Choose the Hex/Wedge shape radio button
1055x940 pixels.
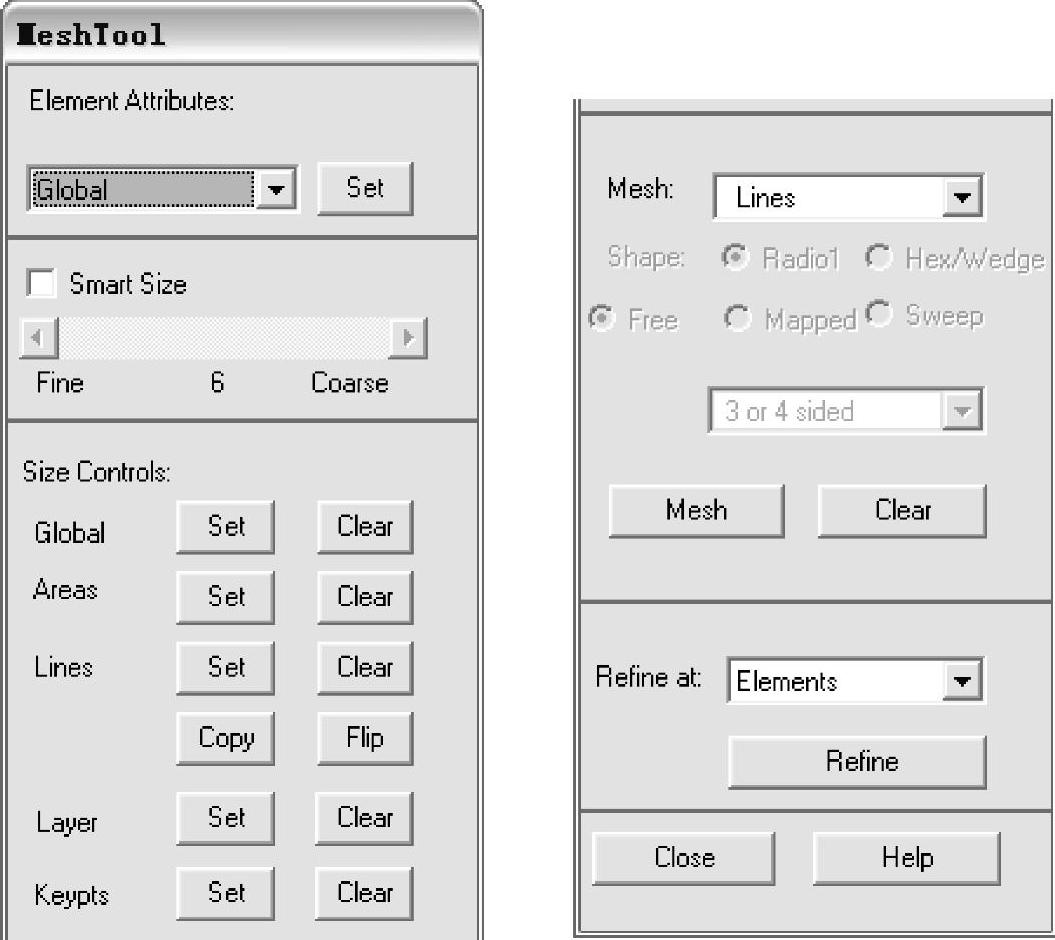[x=879, y=257]
